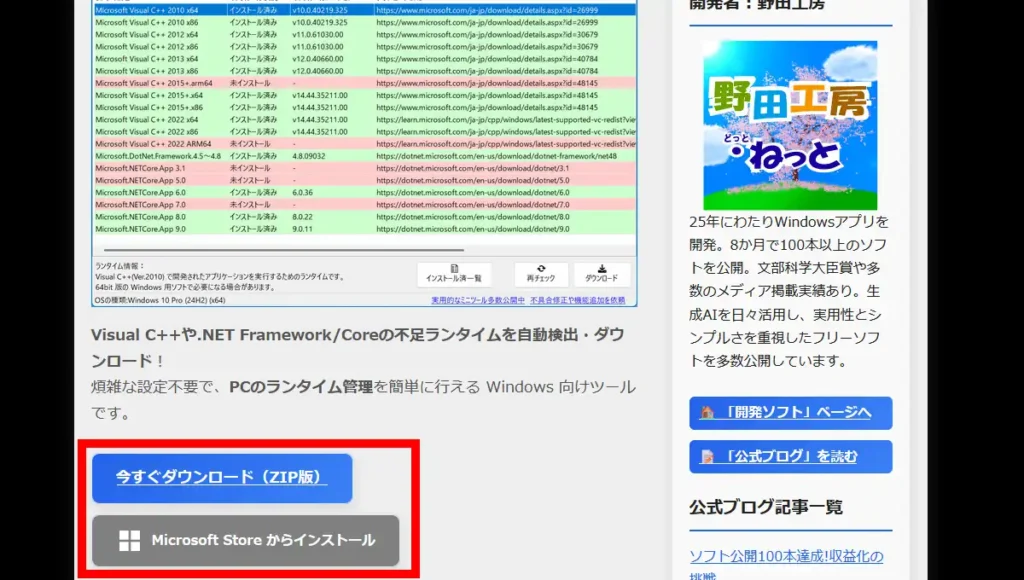The width and height of the screenshot is (1024, 580).
Task: Open the ソフト公開100本達成 blog article link
Action: pos(789,556)
